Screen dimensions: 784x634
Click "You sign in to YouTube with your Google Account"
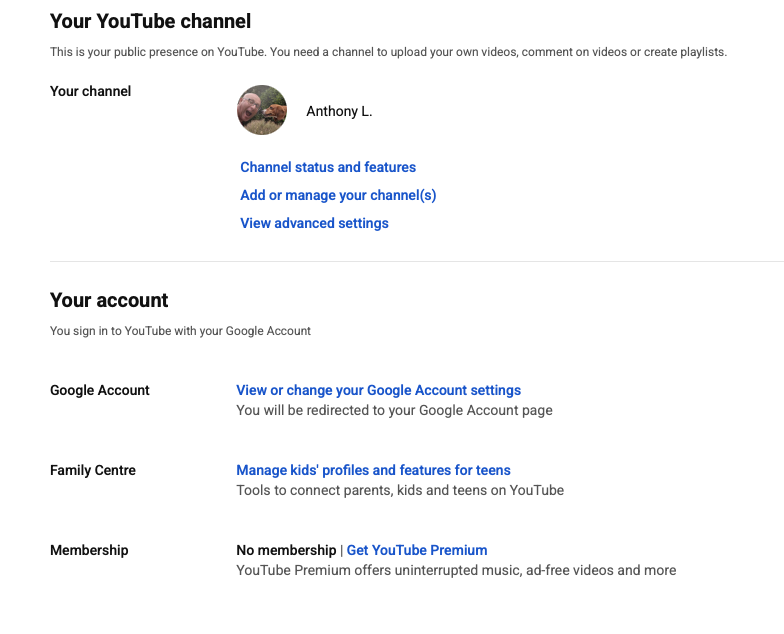(180, 330)
